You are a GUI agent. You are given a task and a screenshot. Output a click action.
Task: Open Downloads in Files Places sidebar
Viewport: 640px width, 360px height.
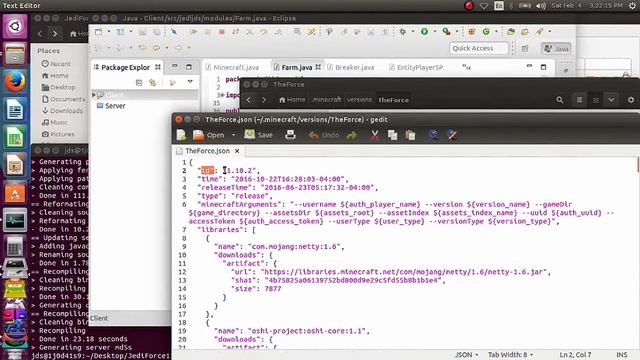[x=62, y=111]
